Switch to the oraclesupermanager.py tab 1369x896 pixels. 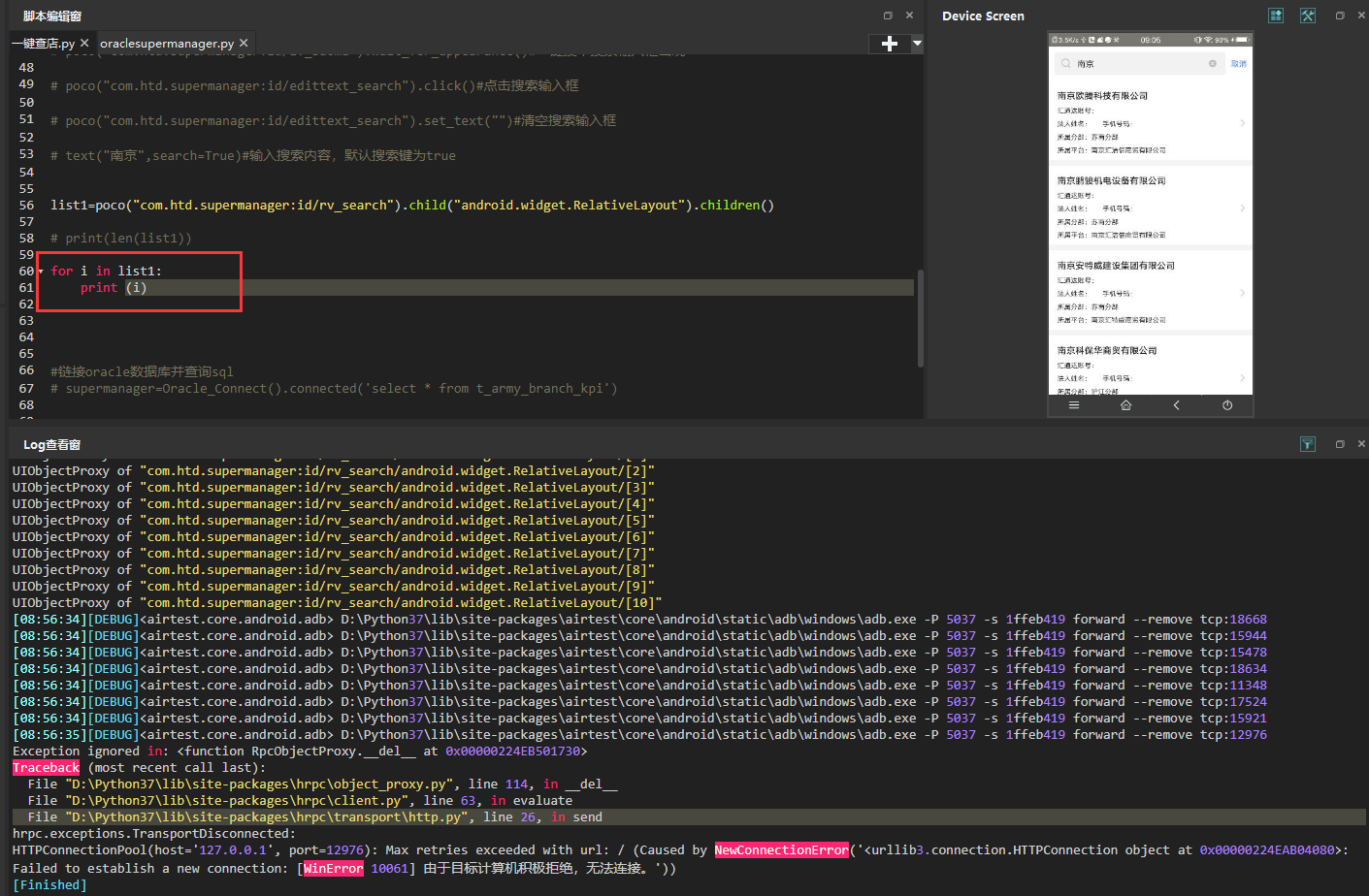click(167, 44)
